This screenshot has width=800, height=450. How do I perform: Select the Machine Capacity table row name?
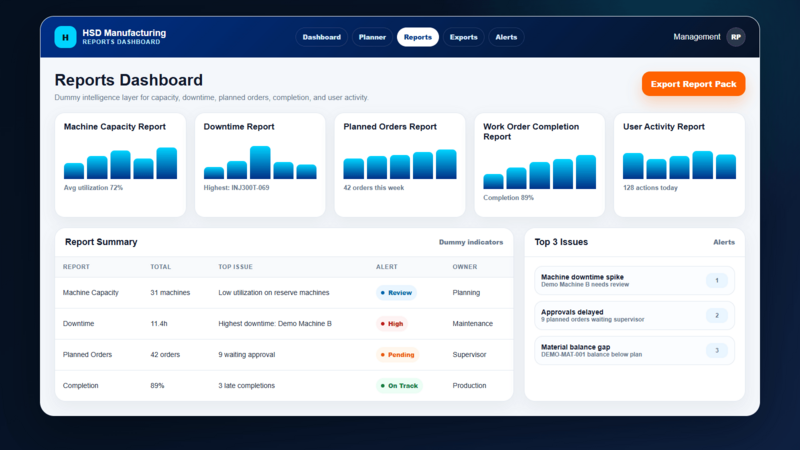[x=91, y=293]
